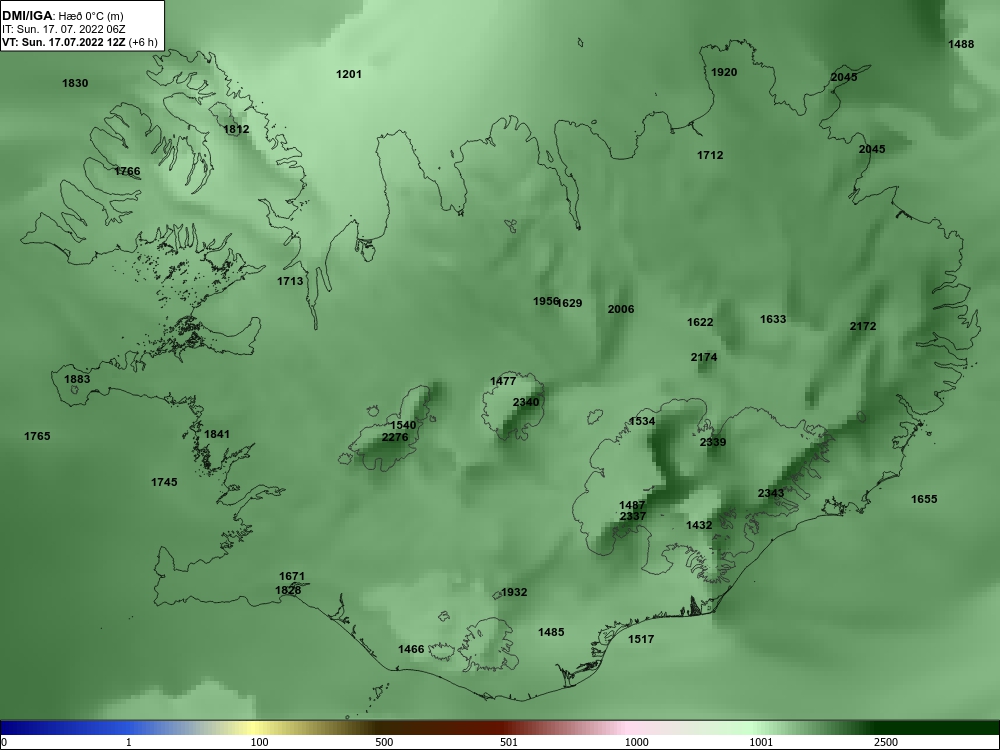The image size is (1000, 750).
Task: Click the 1765 value over the sea
Action: [37, 436]
